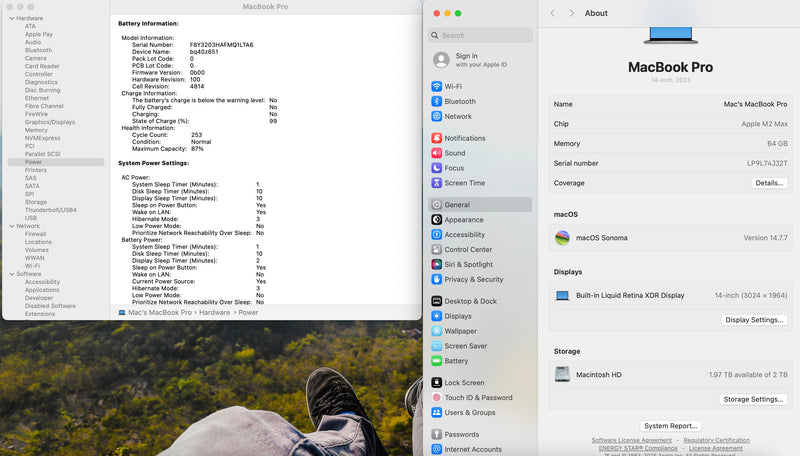Select USB in the Hardware list
The height and width of the screenshot is (456, 800).
coord(31,218)
